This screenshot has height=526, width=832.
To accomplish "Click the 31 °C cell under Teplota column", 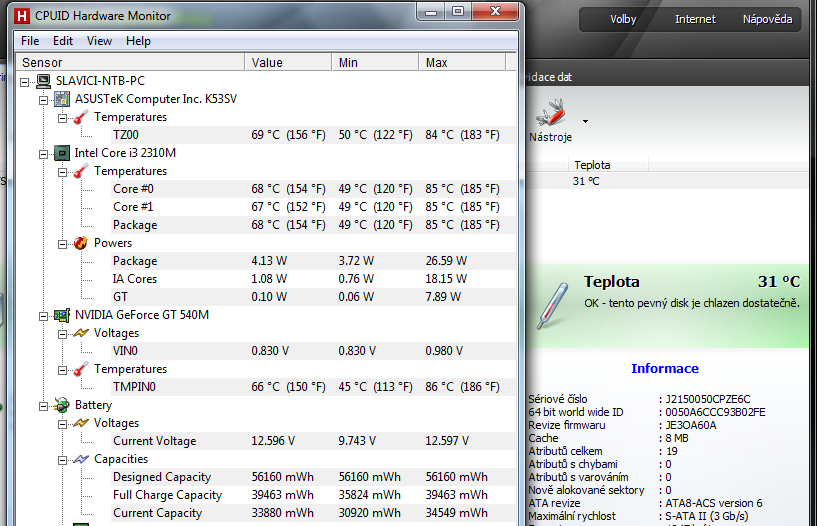I will (586, 182).
